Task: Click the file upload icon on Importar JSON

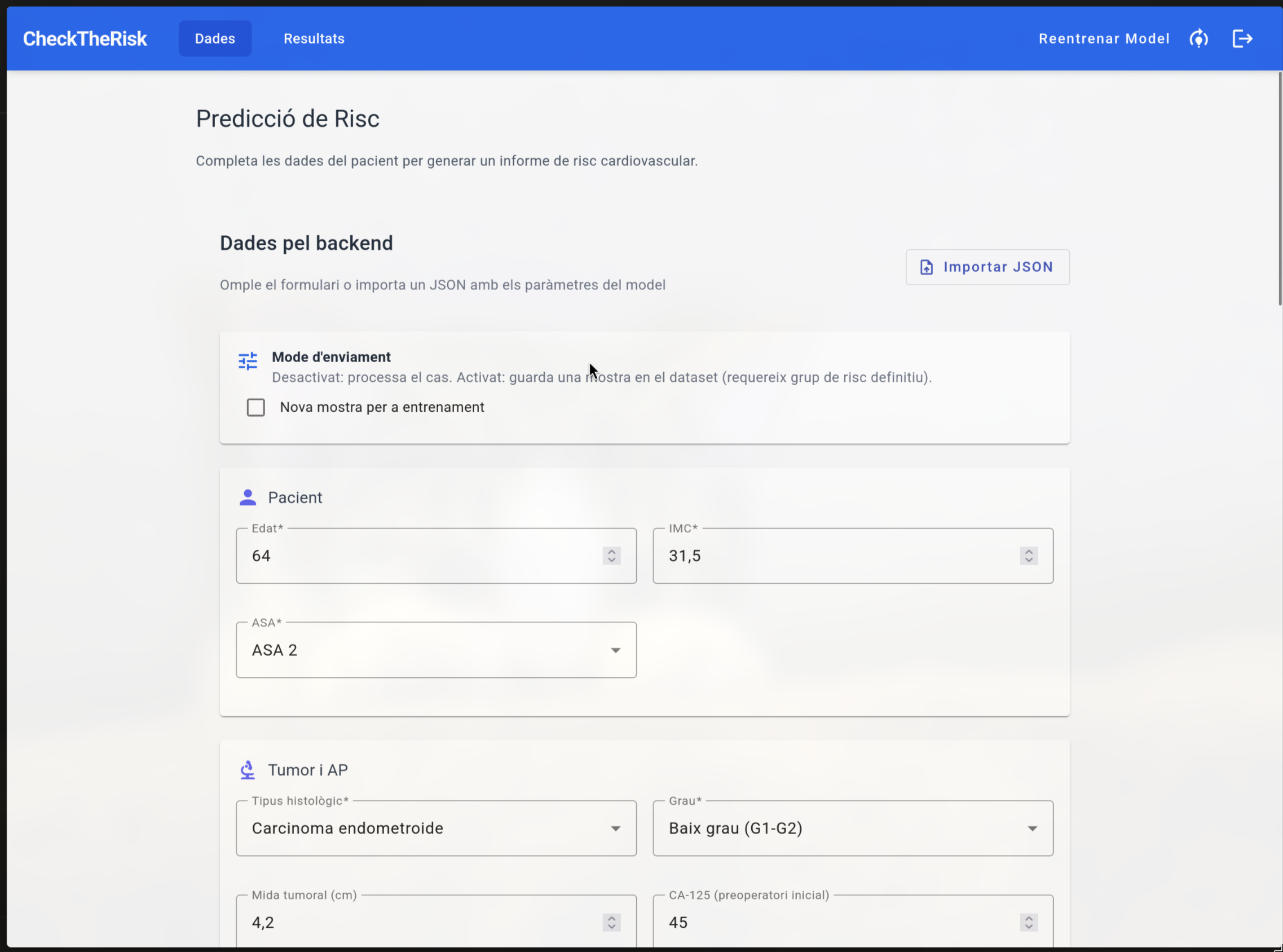Action: click(x=926, y=267)
